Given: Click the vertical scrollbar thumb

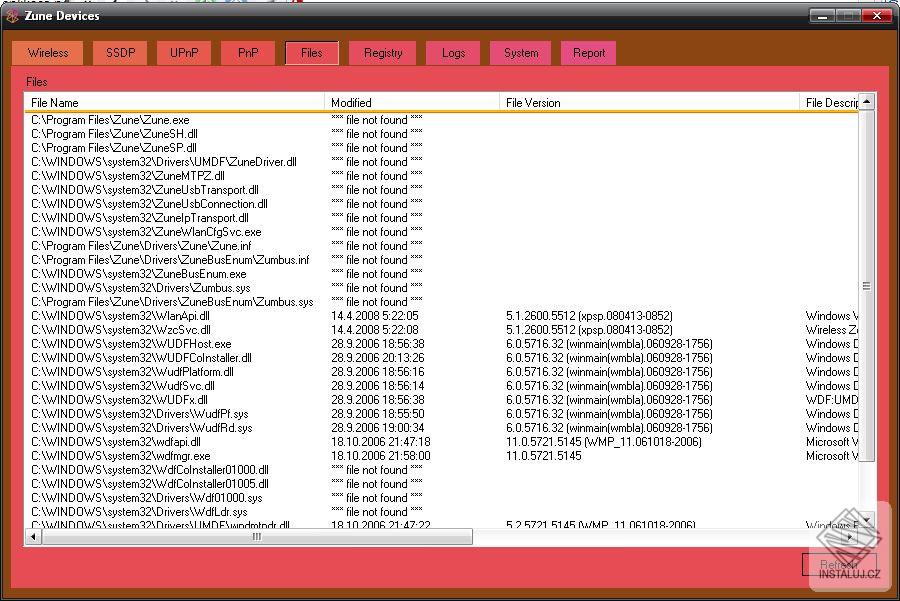Looking at the screenshot, I should pos(867,286).
